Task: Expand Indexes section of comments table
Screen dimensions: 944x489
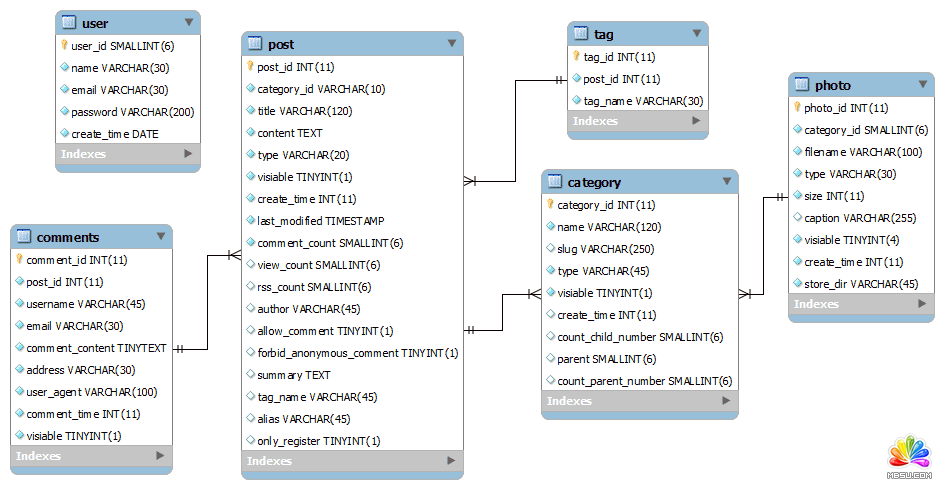Action: (x=160, y=456)
